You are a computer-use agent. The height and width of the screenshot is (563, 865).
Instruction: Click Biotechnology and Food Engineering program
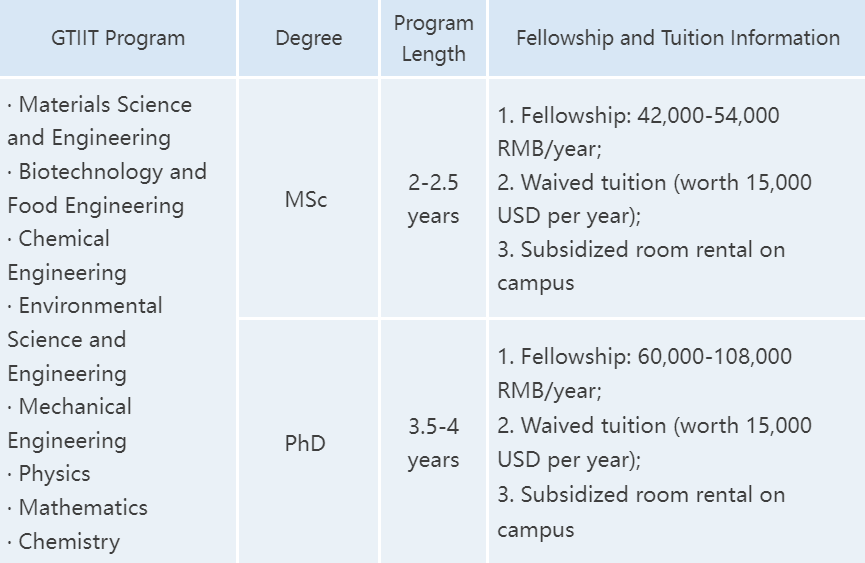106,188
